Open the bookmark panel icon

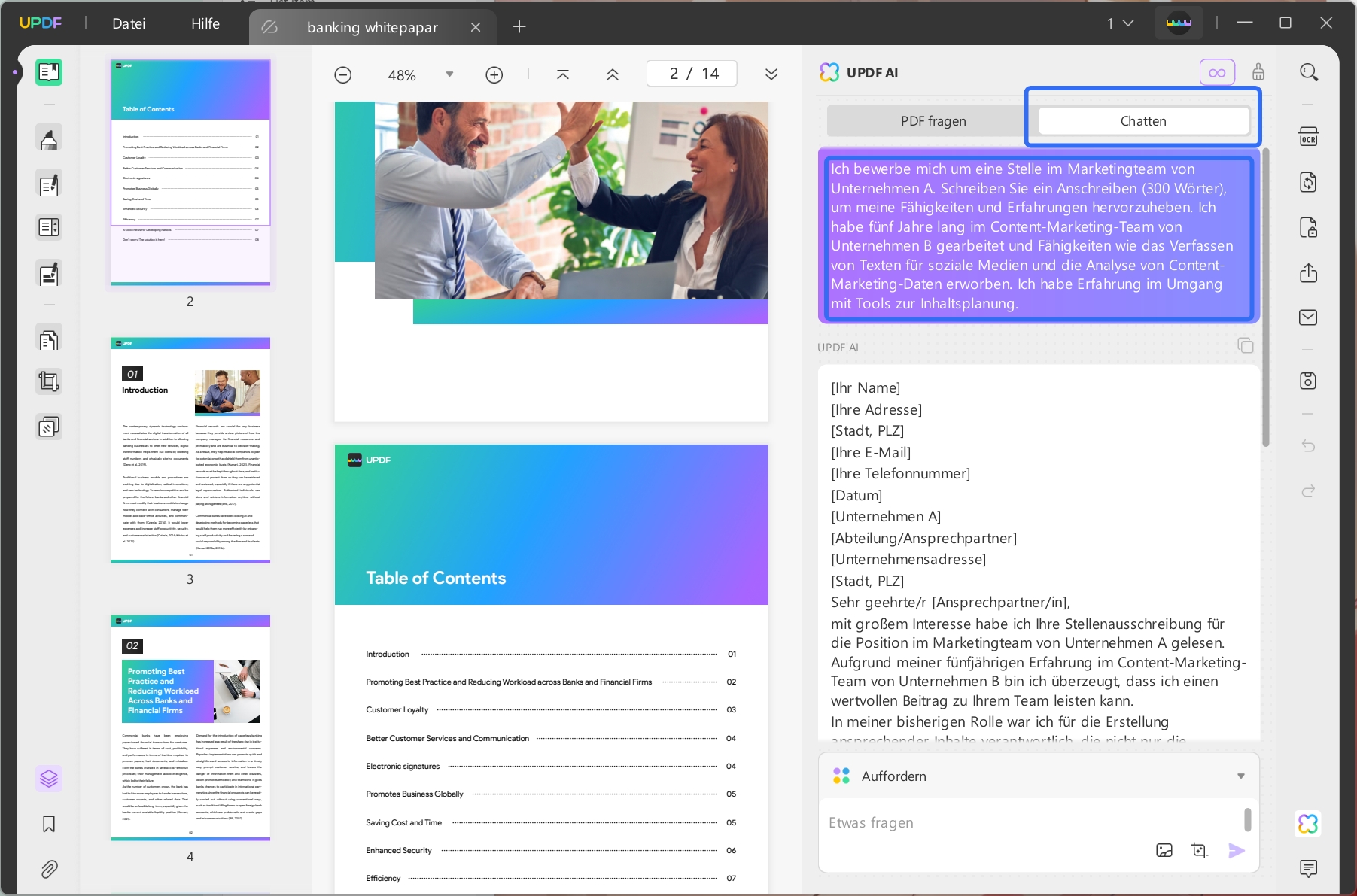(x=49, y=824)
